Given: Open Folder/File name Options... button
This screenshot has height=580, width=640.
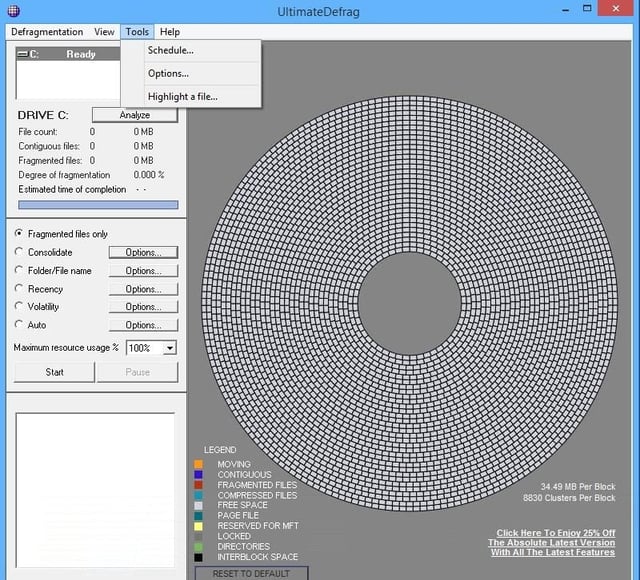Looking at the screenshot, I should pyautogui.click(x=143, y=271).
